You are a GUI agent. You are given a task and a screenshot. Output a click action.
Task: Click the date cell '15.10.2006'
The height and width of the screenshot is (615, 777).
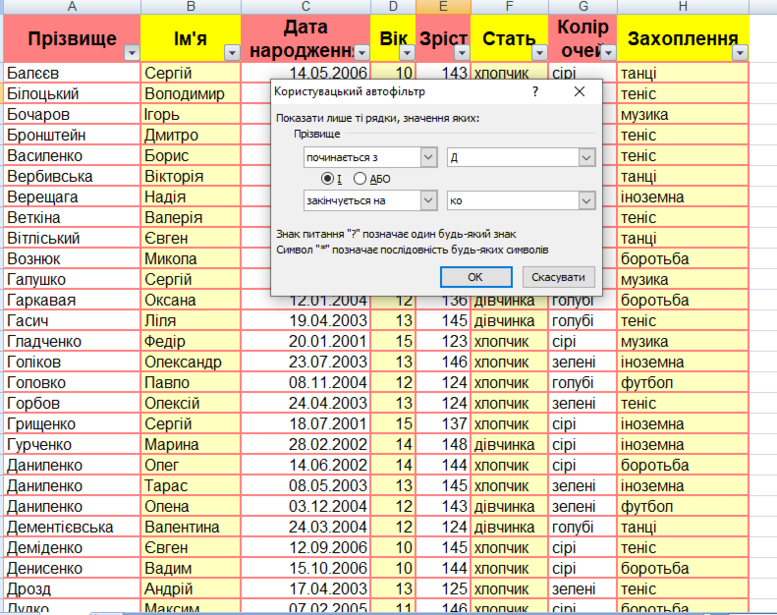coord(306,568)
